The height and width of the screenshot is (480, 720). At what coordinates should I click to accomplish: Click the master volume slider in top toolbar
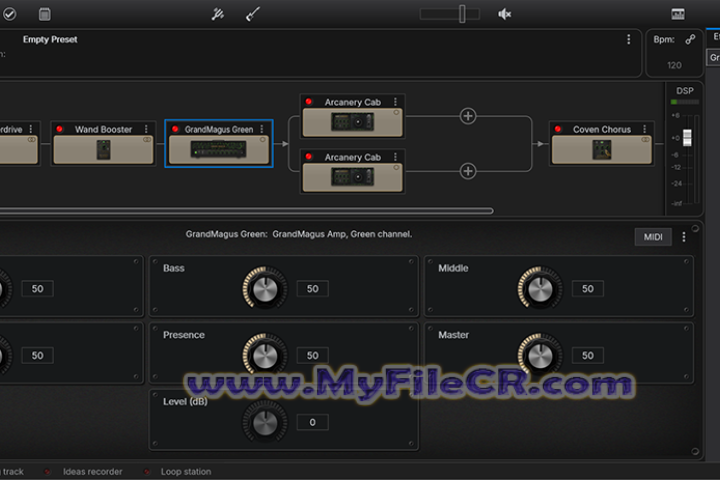pyautogui.click(x=450, y=14)
